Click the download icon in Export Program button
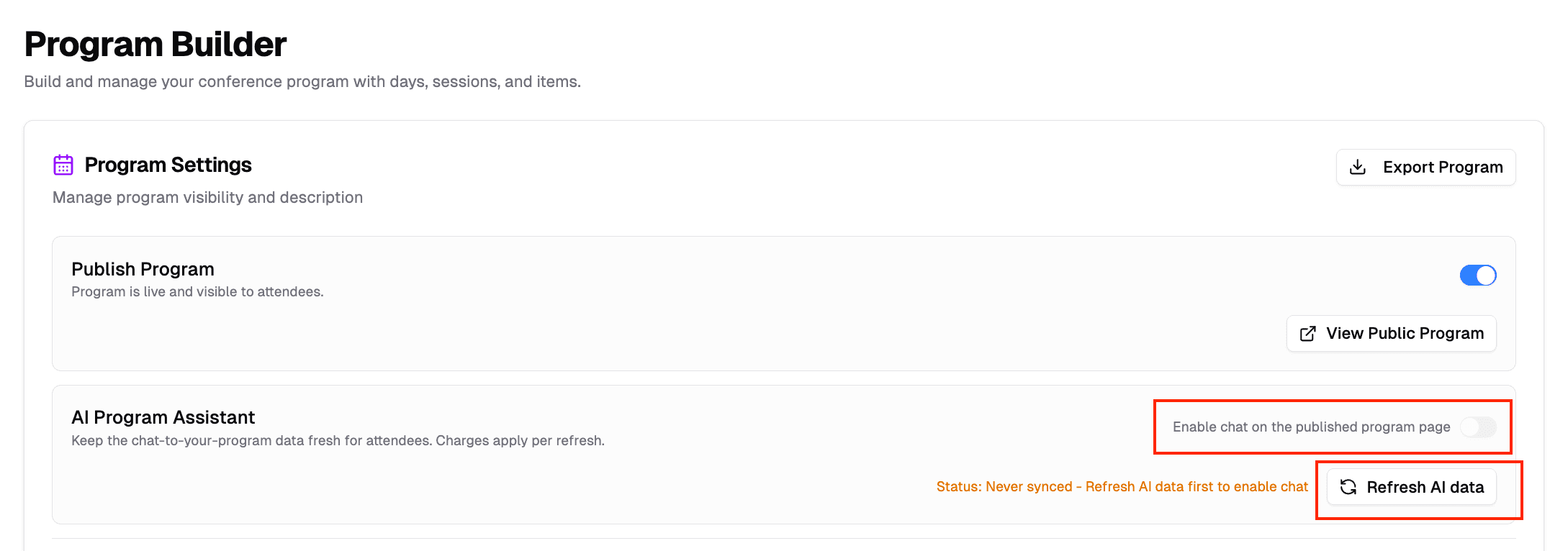Image resolution: width=1568 pixels, height=551 pixels. 1358,167
